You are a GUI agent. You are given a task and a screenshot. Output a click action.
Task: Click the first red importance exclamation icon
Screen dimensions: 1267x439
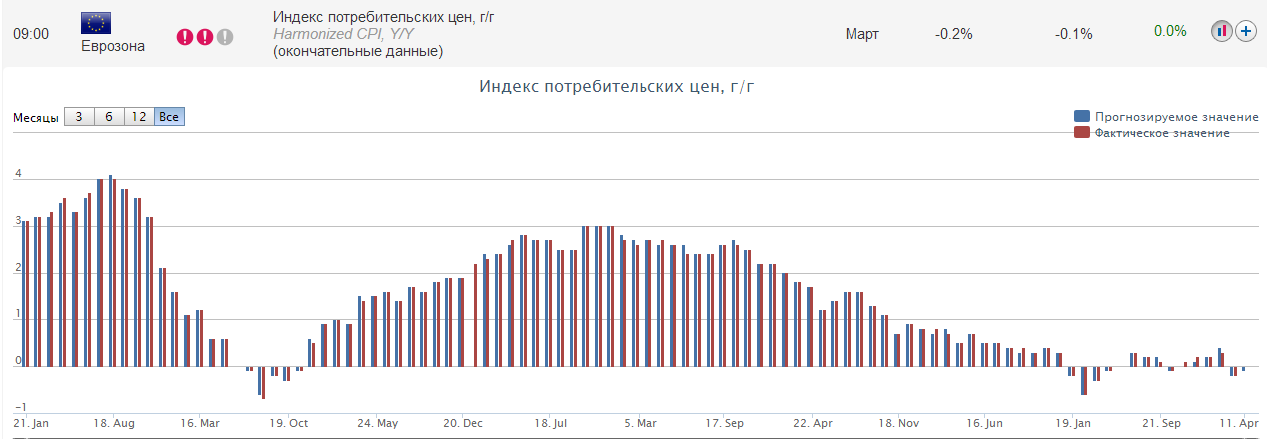185,37
